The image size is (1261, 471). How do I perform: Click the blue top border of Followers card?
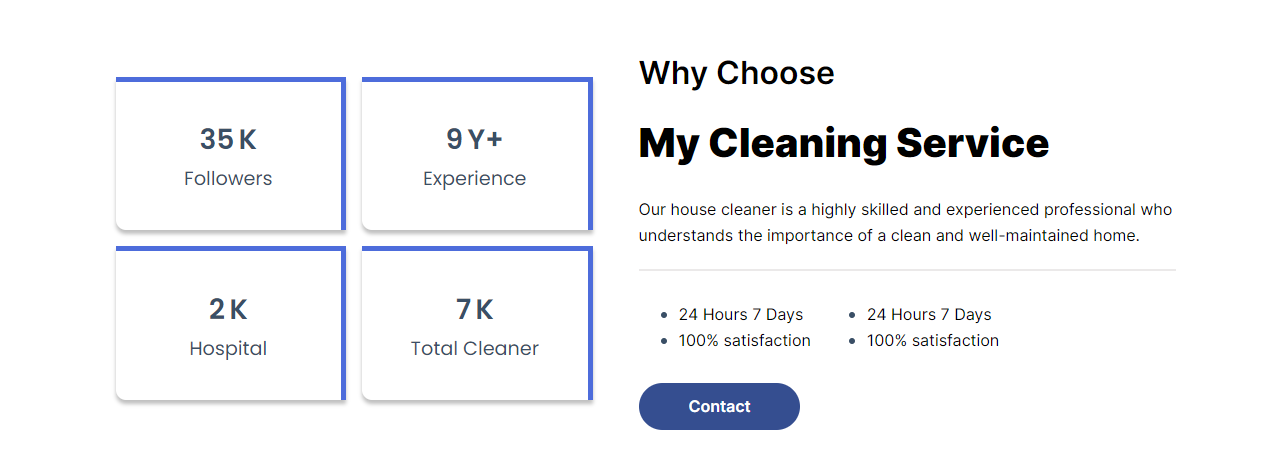230,79
